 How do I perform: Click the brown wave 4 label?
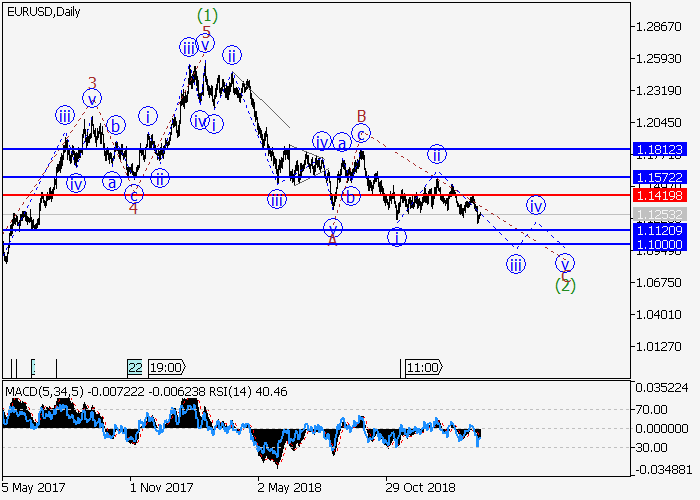coord(133,208)
